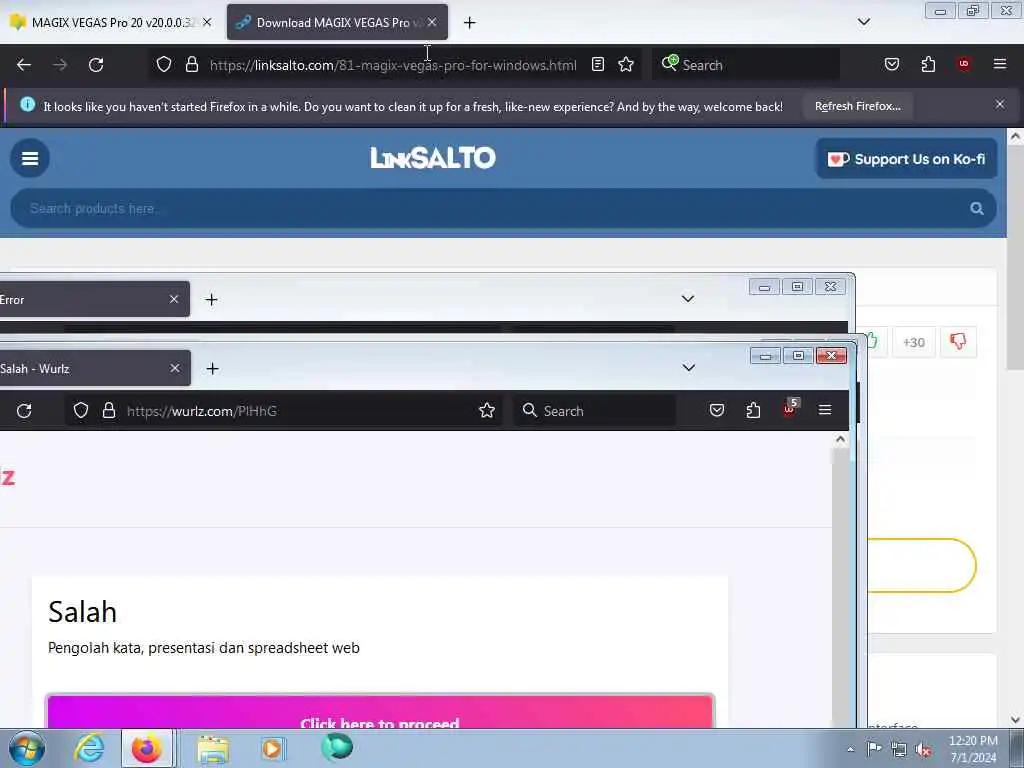Open new tab in Wurlz window
The width and height of the screenshot is (1024, 768).
pyautogui.click(x=212, y=369)
